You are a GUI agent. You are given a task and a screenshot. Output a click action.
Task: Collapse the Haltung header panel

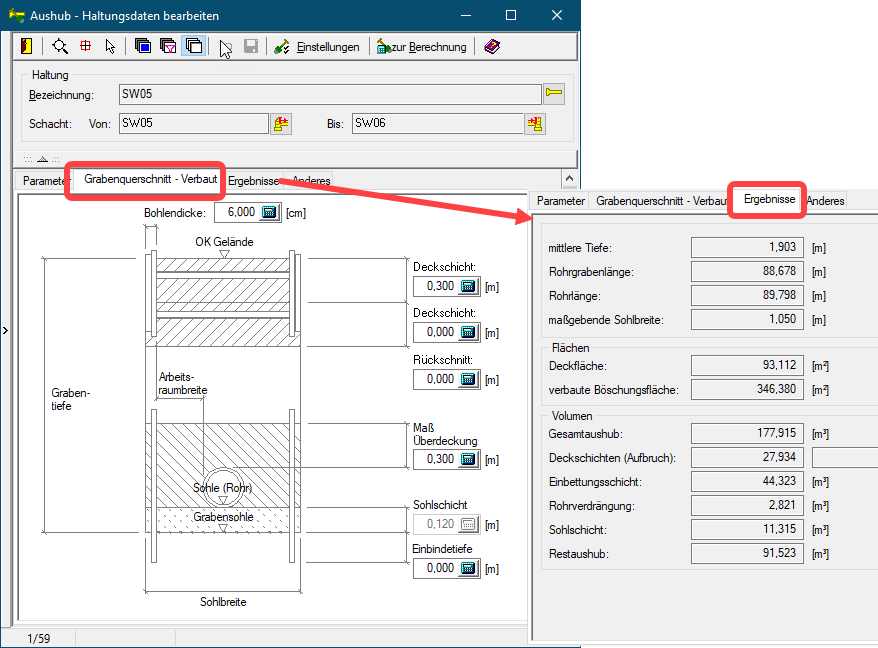click(42, 159)
